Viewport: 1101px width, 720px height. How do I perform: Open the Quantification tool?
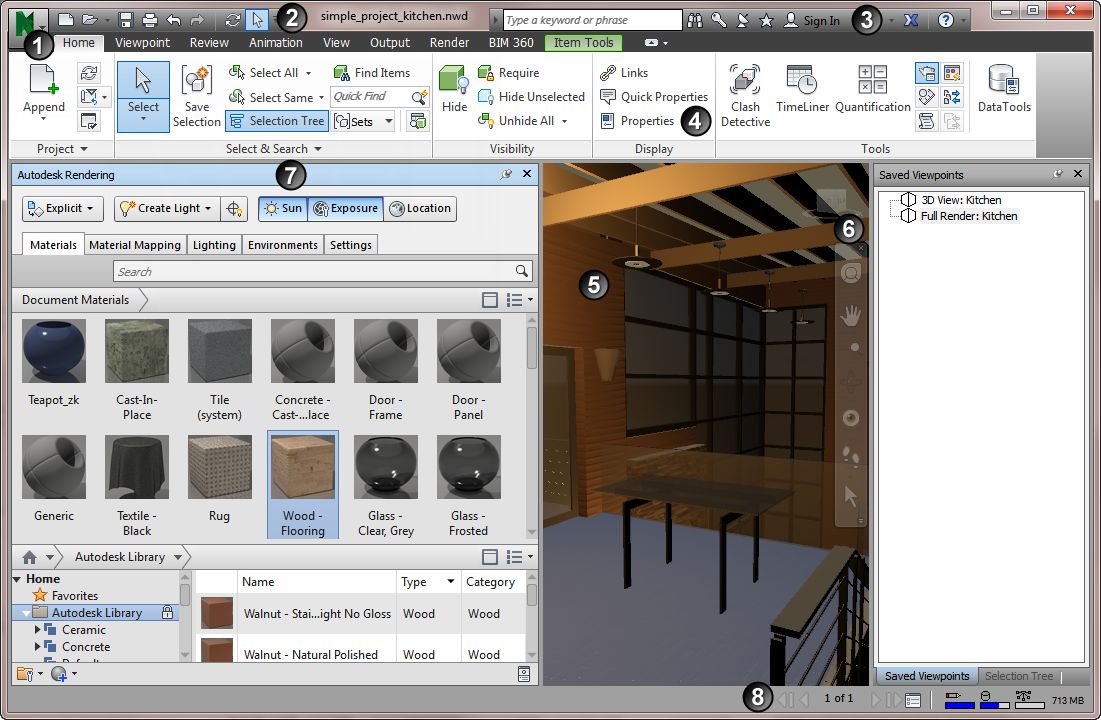click(x=872, y=90)
